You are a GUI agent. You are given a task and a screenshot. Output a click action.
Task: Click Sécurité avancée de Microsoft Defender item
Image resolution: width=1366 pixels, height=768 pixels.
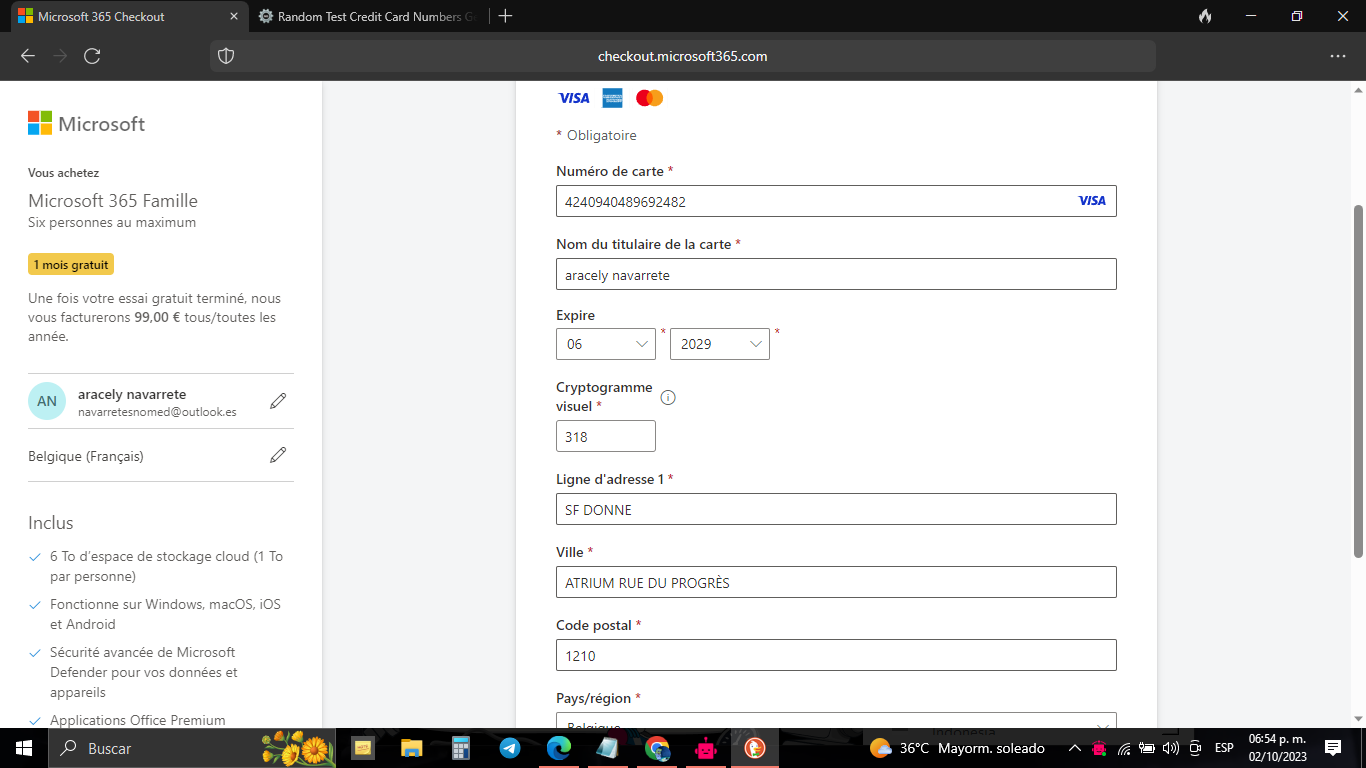[144, 672]
